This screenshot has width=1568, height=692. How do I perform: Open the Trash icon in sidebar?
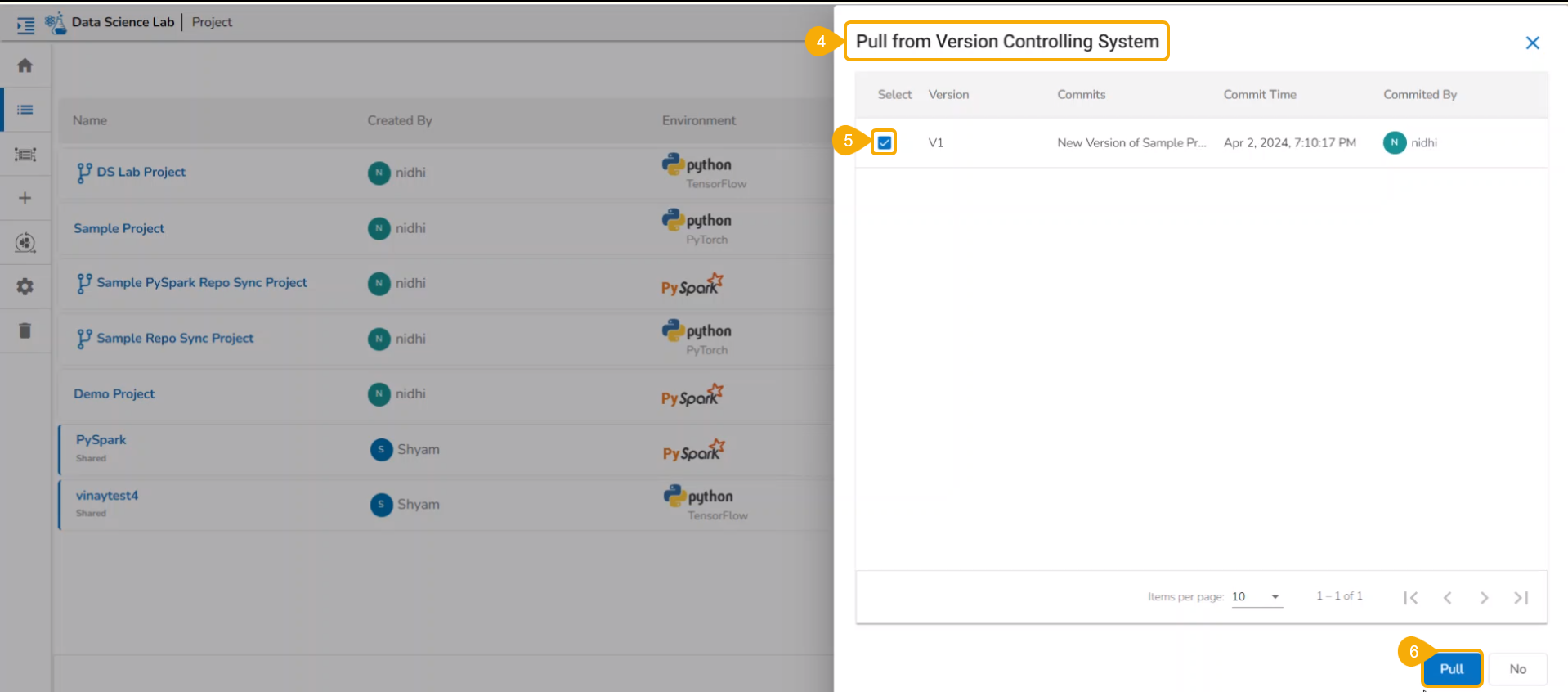[25, 330]
